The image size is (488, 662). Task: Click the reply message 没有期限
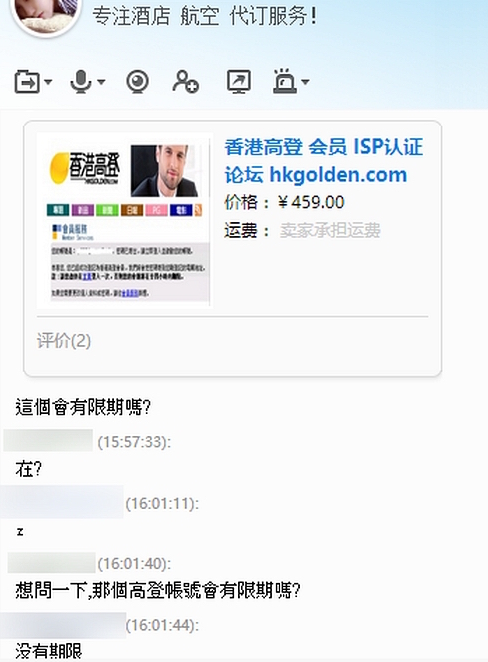49,651
